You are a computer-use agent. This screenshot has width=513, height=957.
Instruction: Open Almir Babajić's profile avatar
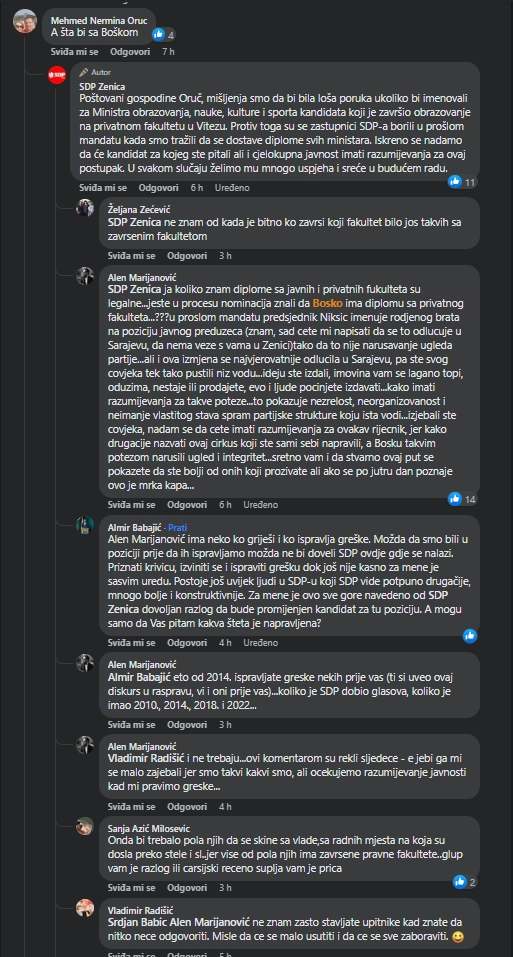tap(85, 525)
